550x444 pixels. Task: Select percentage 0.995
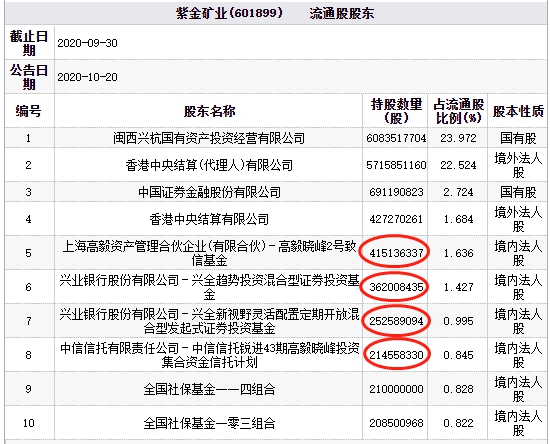click(458, 321)
